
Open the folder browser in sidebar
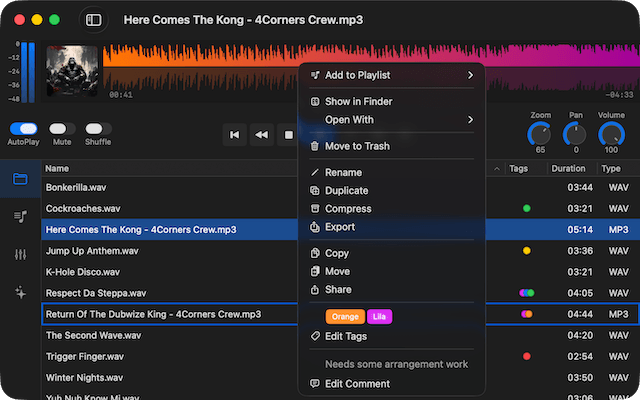point(20,179)
